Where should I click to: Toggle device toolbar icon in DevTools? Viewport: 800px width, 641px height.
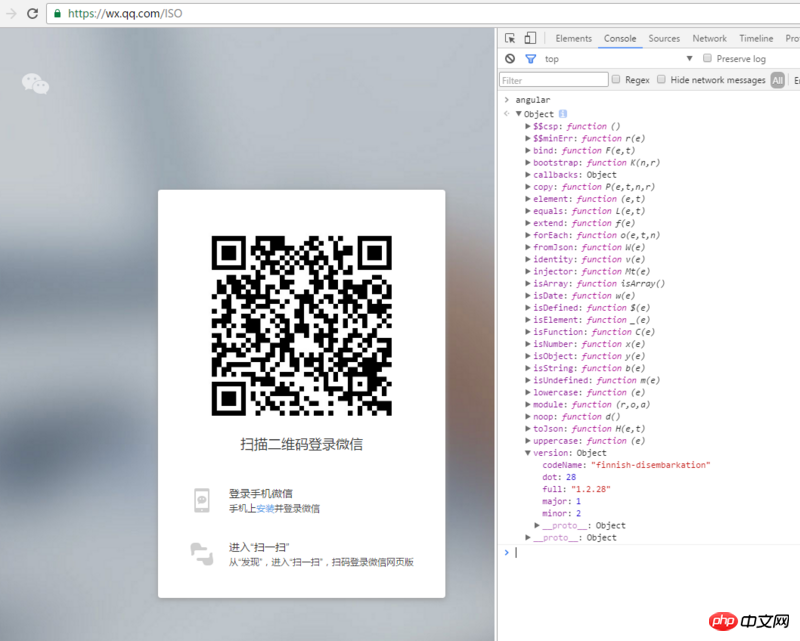(530, 39)
